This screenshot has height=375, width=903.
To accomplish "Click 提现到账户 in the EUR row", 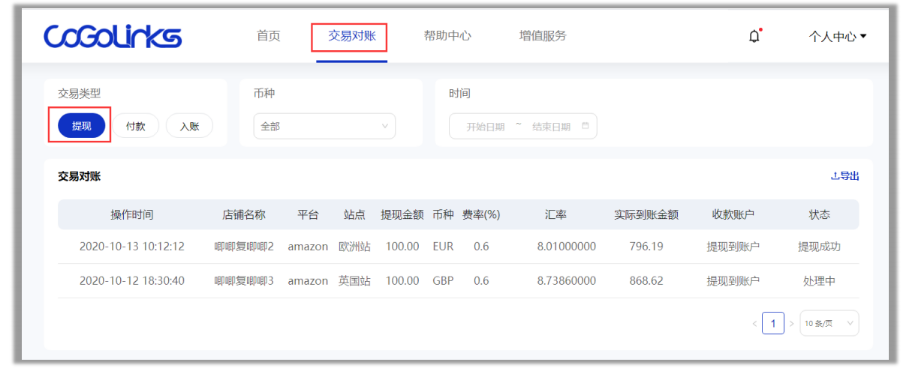I will click(x=733, y=247).
